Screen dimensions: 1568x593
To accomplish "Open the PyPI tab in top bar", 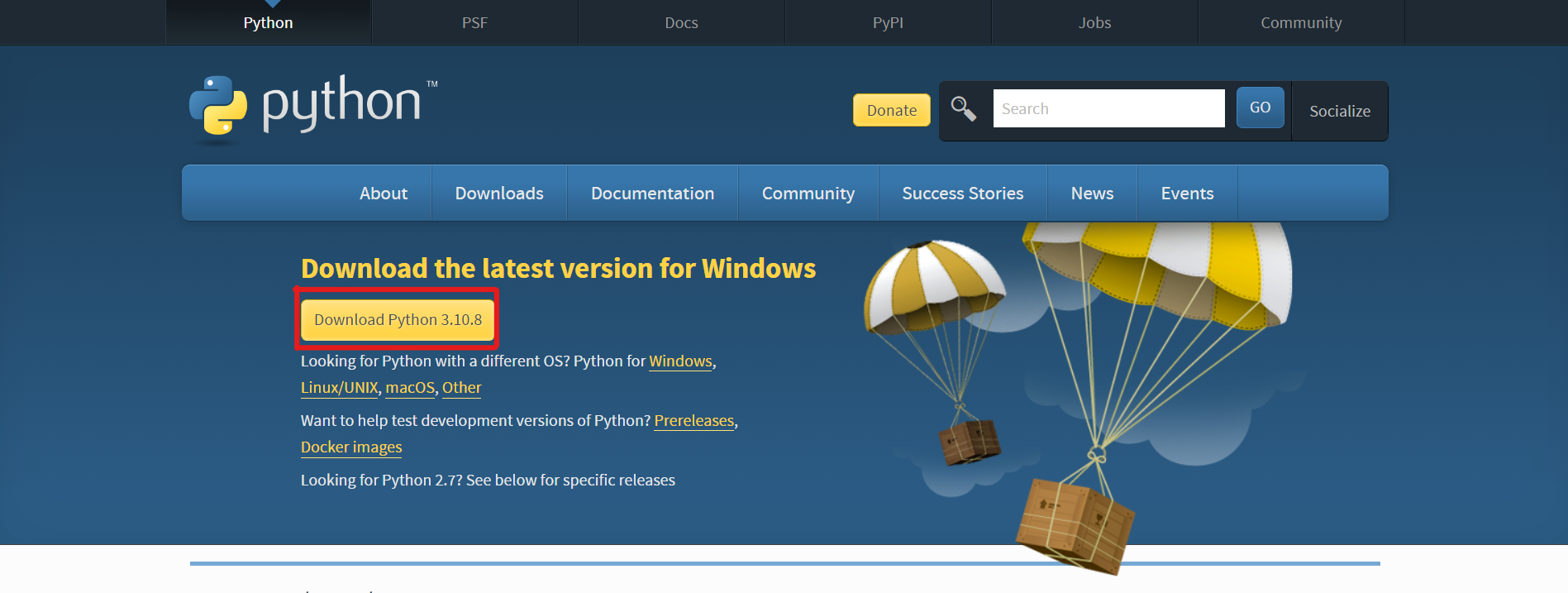I will [x=889, y=22].
